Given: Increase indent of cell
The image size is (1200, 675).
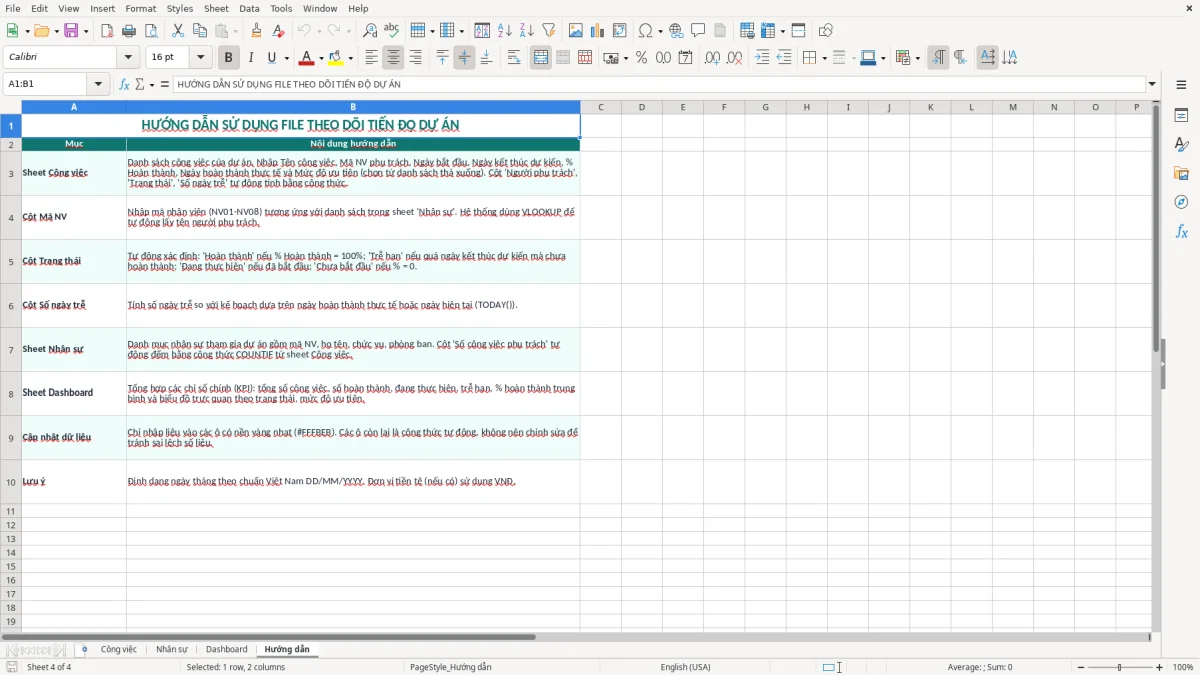Looking at the screenshot, I should click(762, 58).
